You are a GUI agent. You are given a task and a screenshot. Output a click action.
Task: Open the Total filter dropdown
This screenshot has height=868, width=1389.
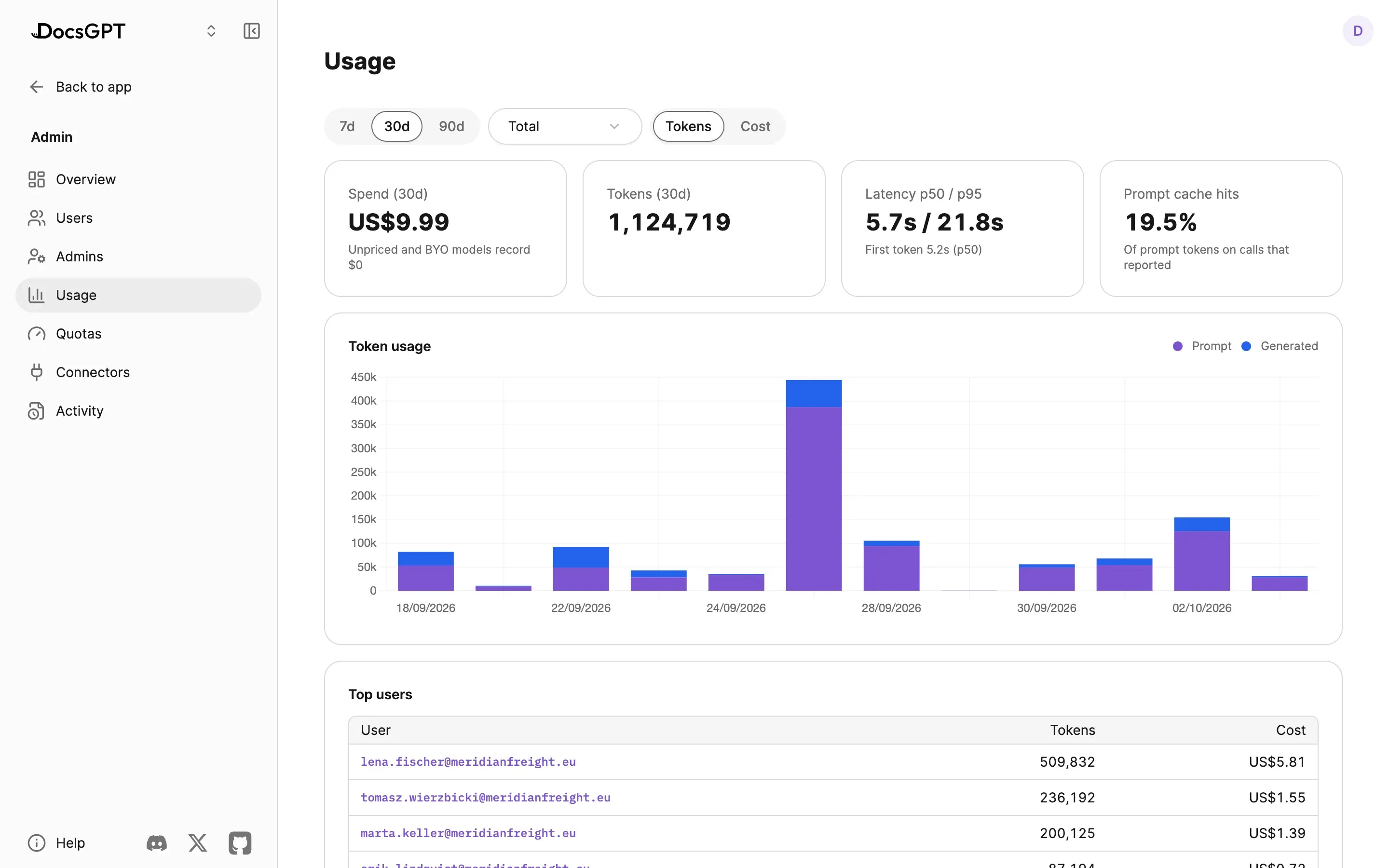point(565,126)
